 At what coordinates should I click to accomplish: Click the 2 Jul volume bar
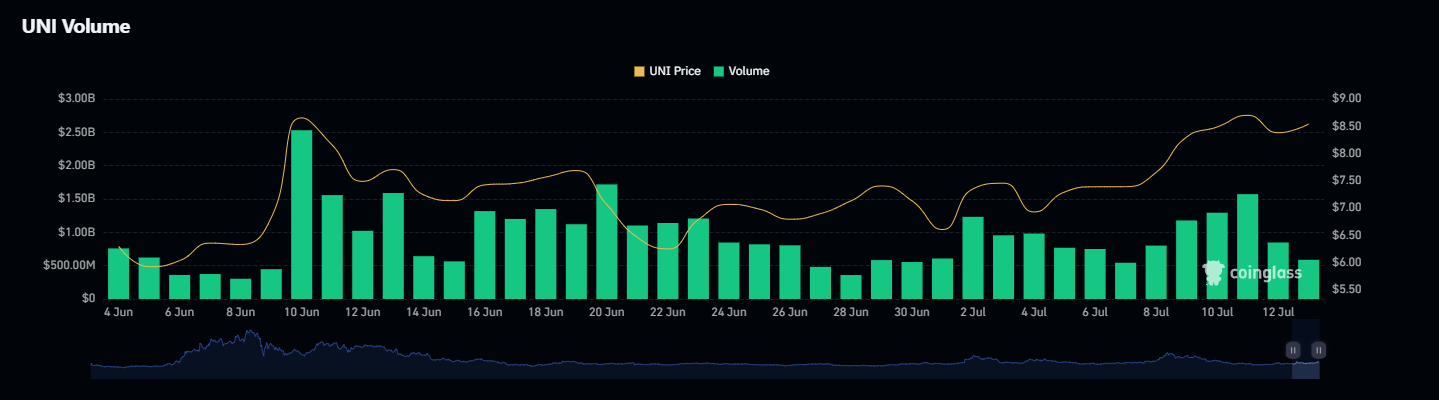[x=973, y=257]
